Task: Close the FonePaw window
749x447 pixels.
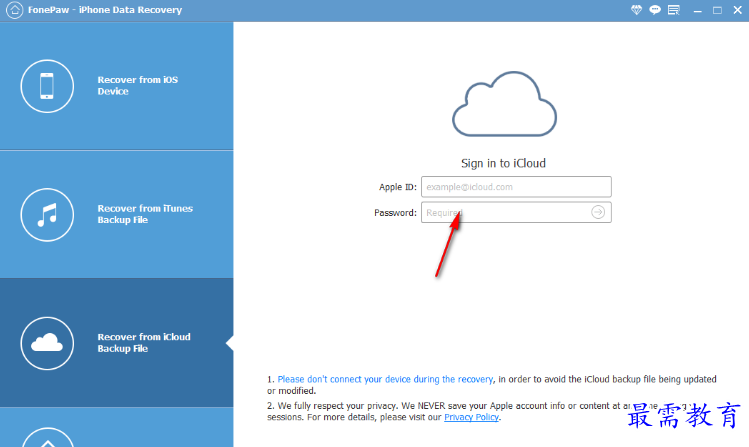Action: tap(737, 10)
